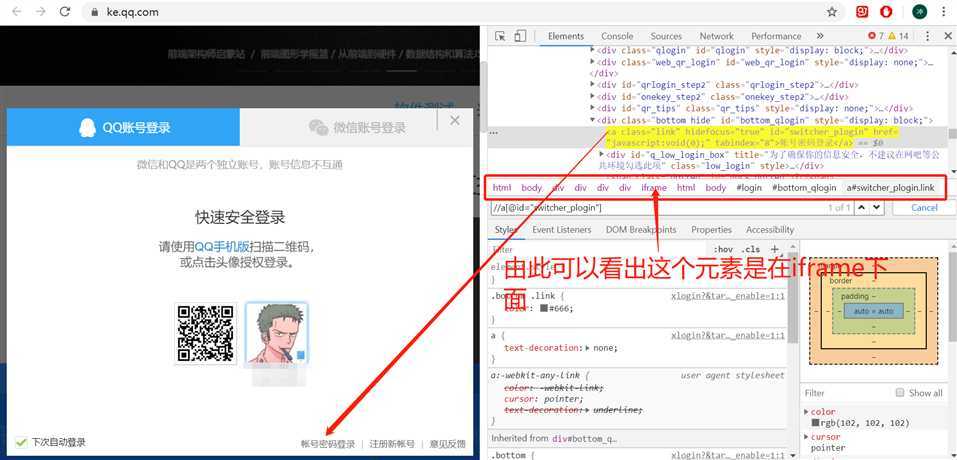957x460 pixels.
Task: Click the #666 color swatch in Styles
Action: [x=543, y=308]
